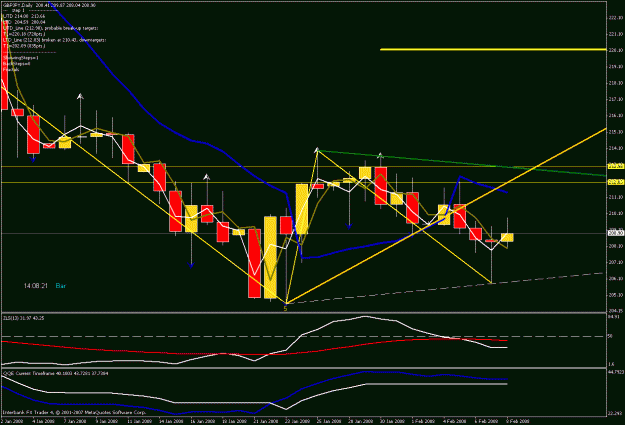Click the 9 Feb date axis label
625x425 pixels.
[518, 421]
